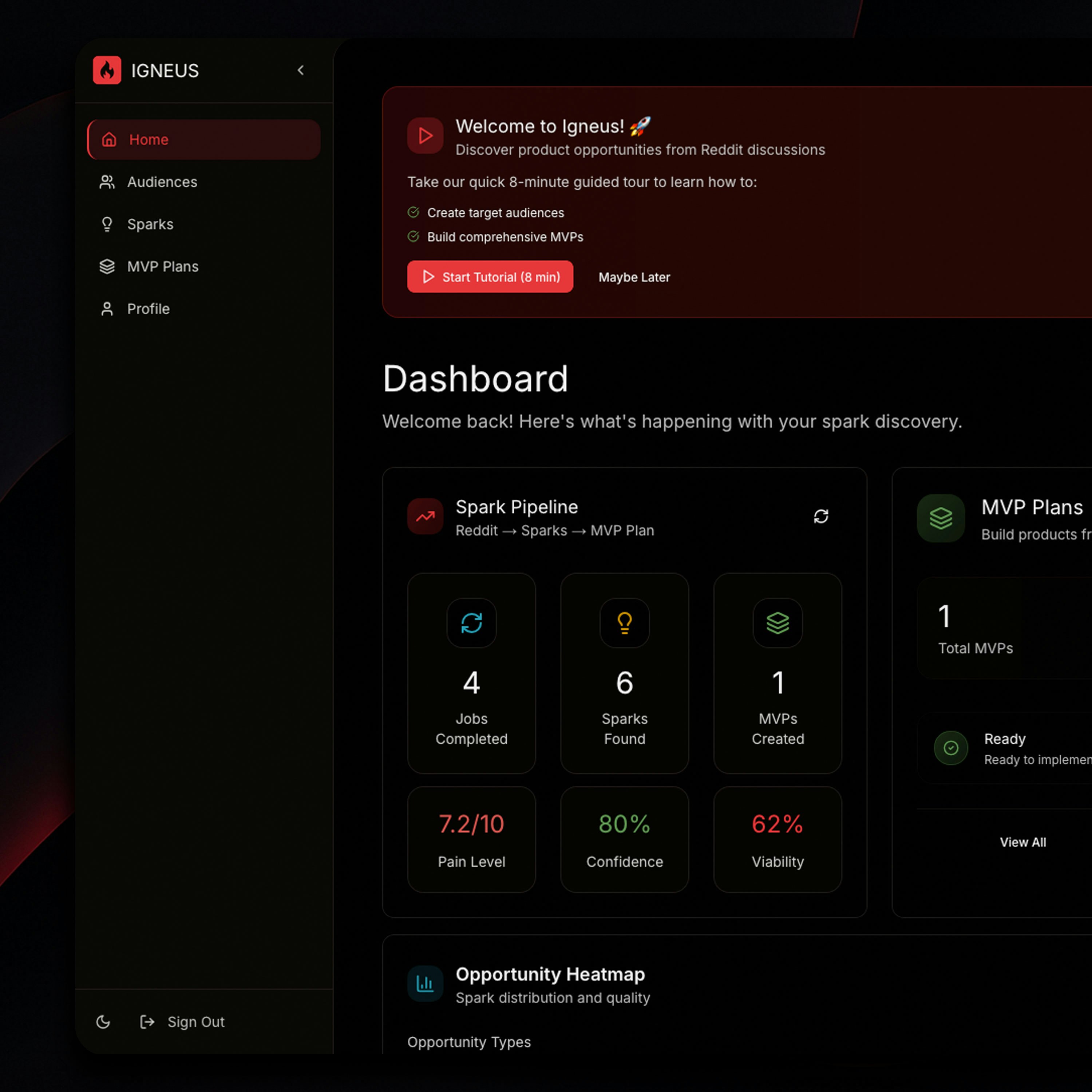The image size is (1092, 1092).
Task: Click the '4' Jobs Completed value
Action: click(x=471, y=683)
